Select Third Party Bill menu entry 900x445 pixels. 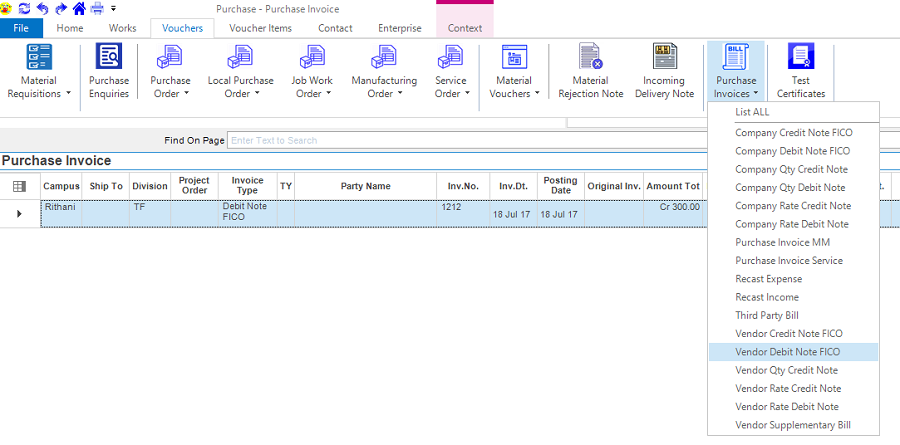pyautogui.click(x=767, y=315)
